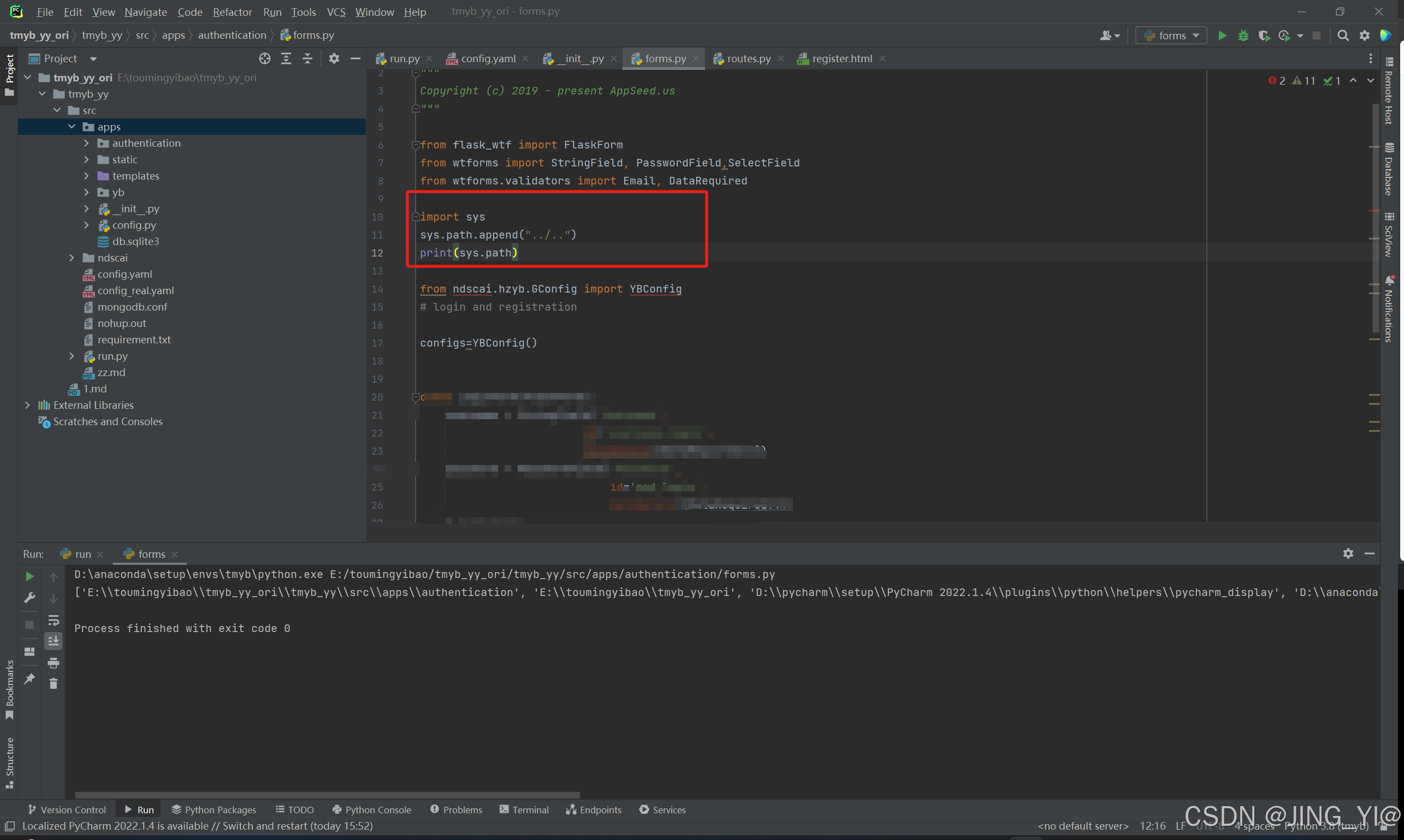
Task: Open the Database side panel
Action: 1388,169
